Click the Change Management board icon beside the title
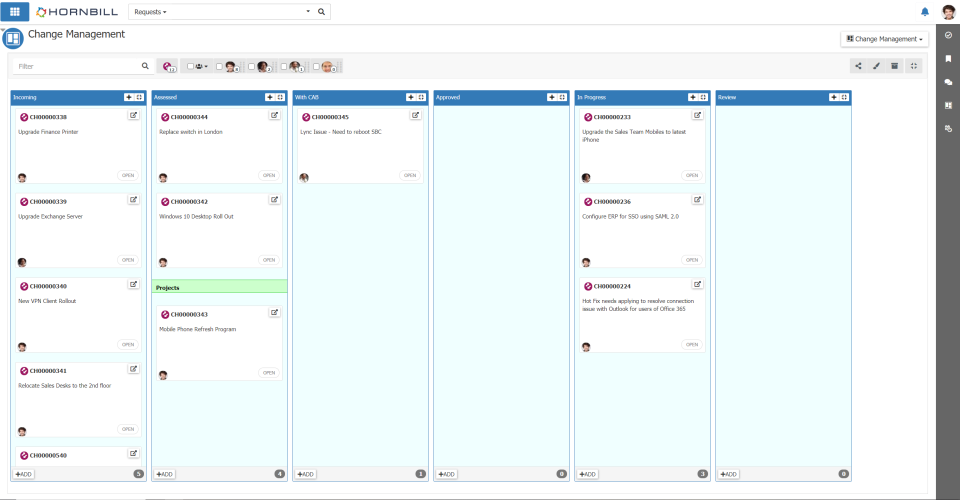 tap(13, 38)
